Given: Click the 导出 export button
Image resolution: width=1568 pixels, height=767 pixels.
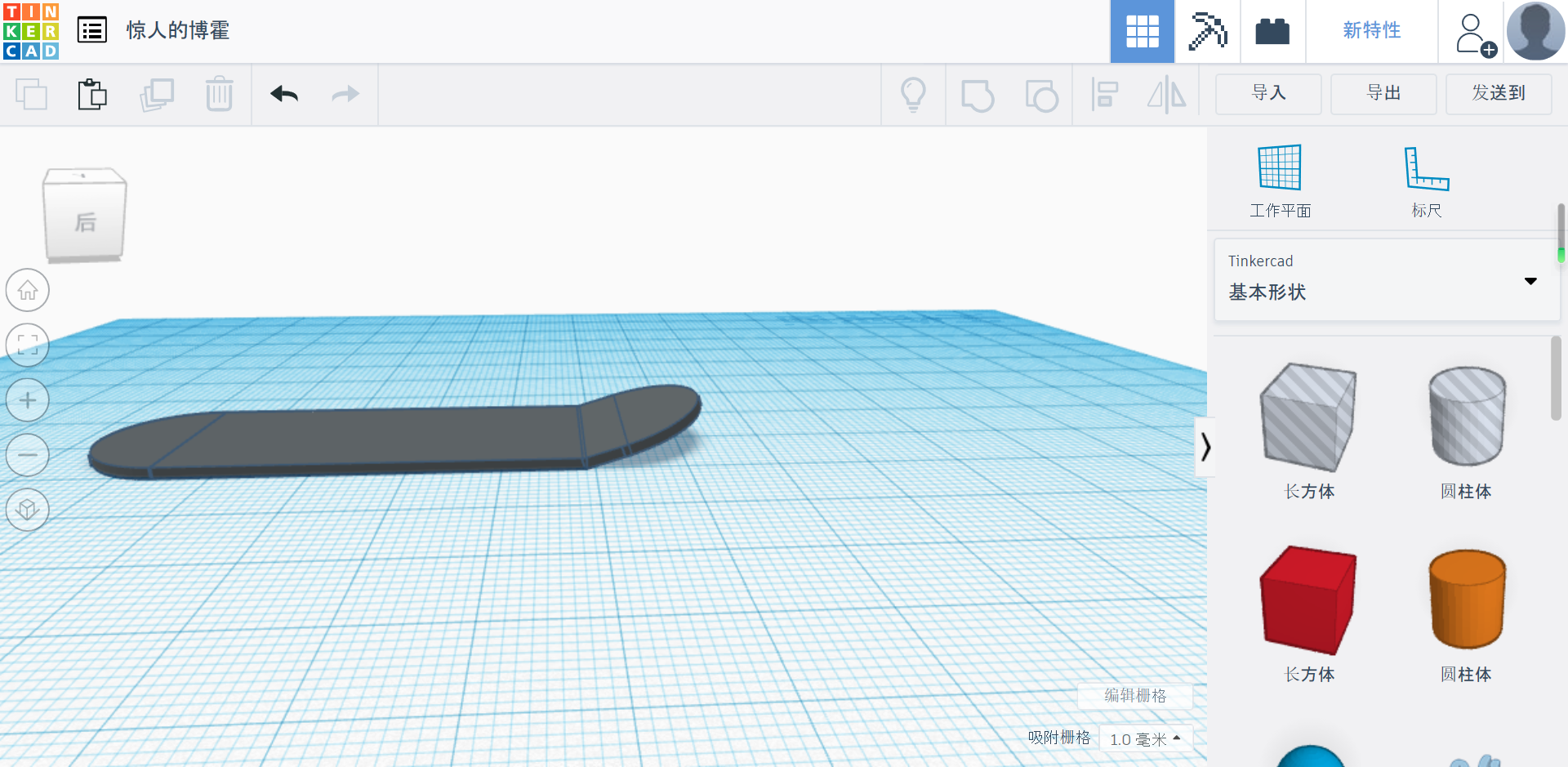Looking at the screenshot, I should [x=1383, y=94].
